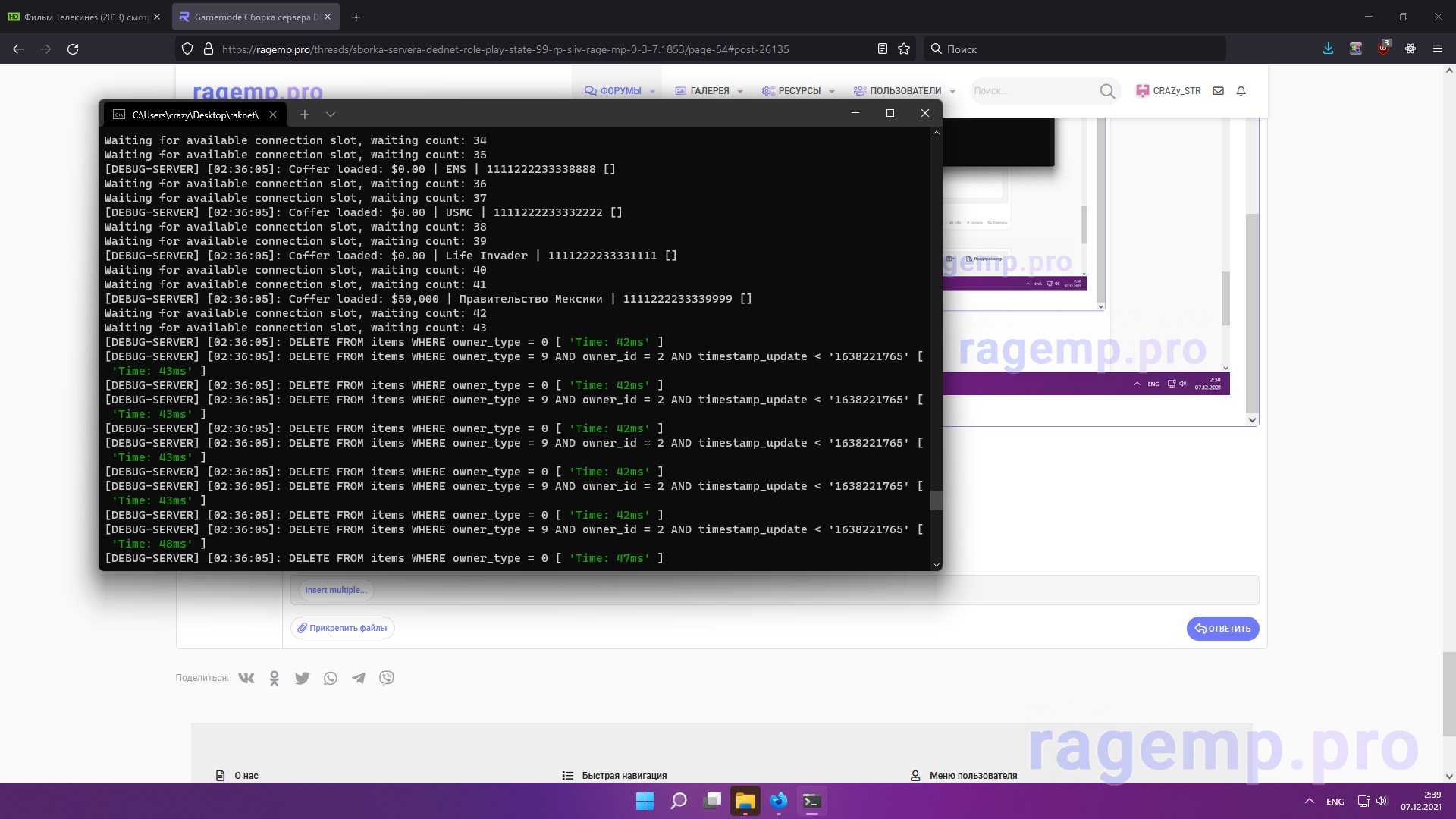Open terminal new-tab profile dropdown chevron
This screenshot has width=1456, height=819.
[x=331, y=115]
